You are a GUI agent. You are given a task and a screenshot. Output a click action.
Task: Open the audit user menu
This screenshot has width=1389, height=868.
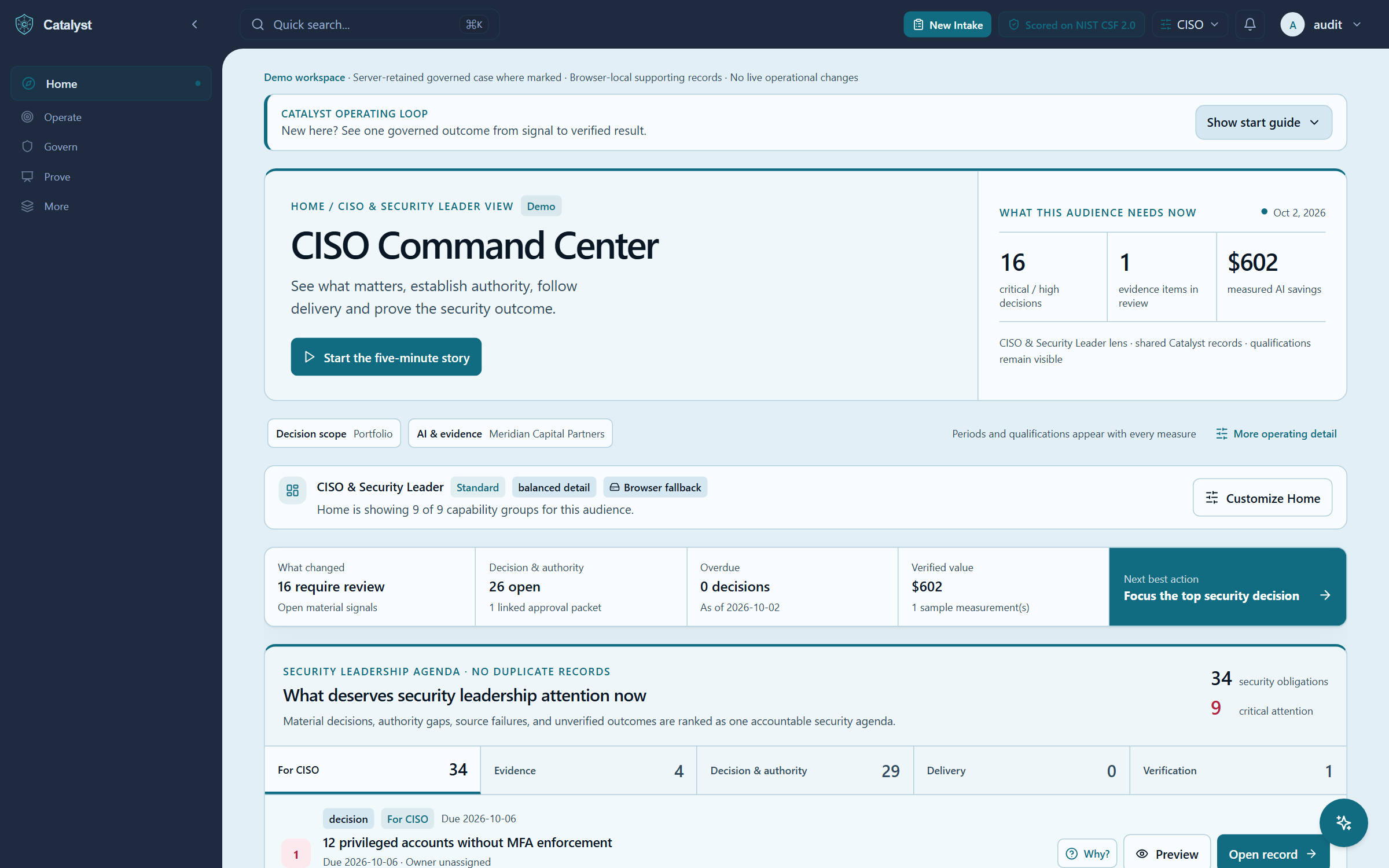[x=1321, y=24]
